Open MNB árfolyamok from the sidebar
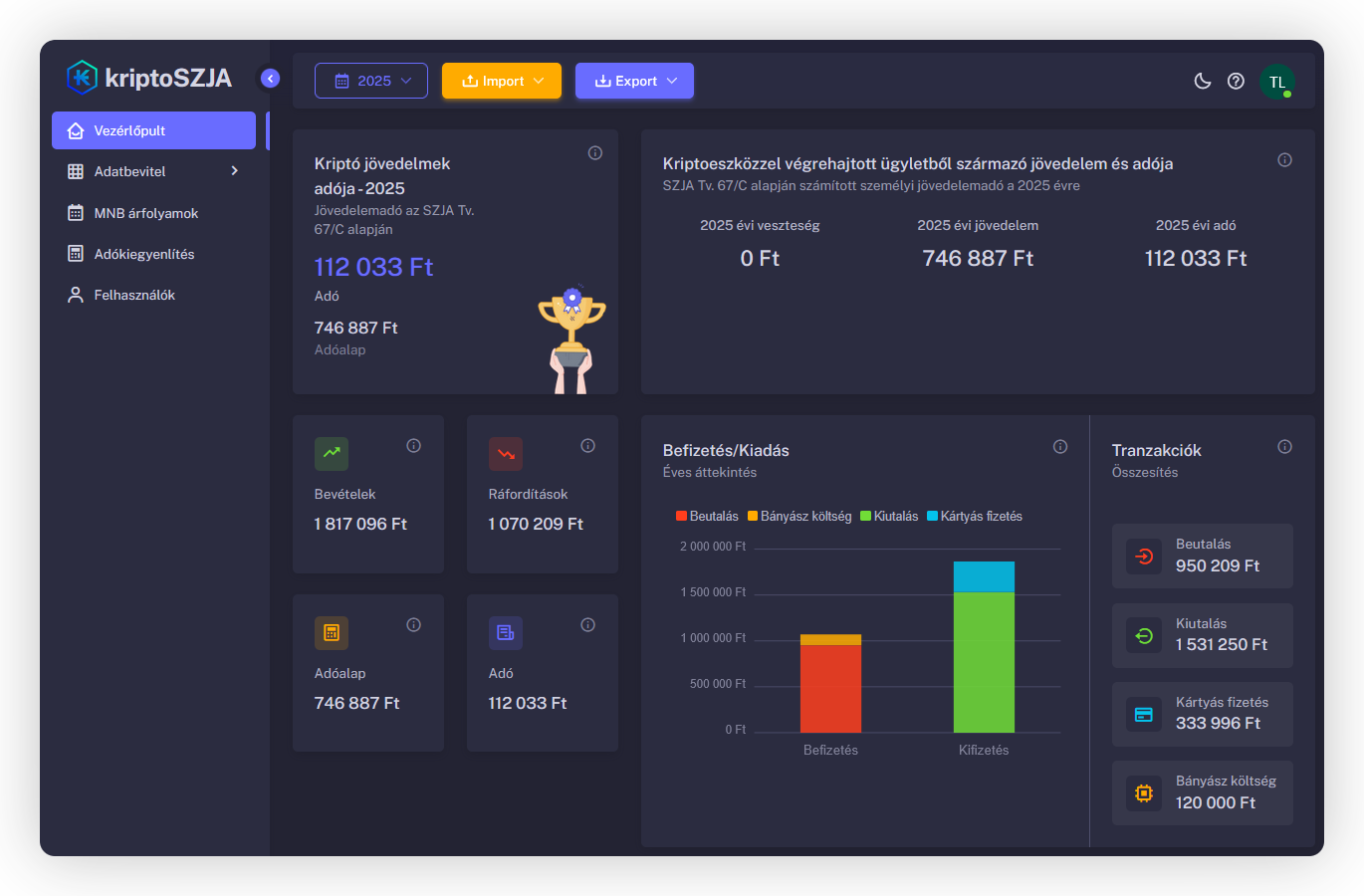The width and height of the screenshot is (1364, 896). point(145,212)
